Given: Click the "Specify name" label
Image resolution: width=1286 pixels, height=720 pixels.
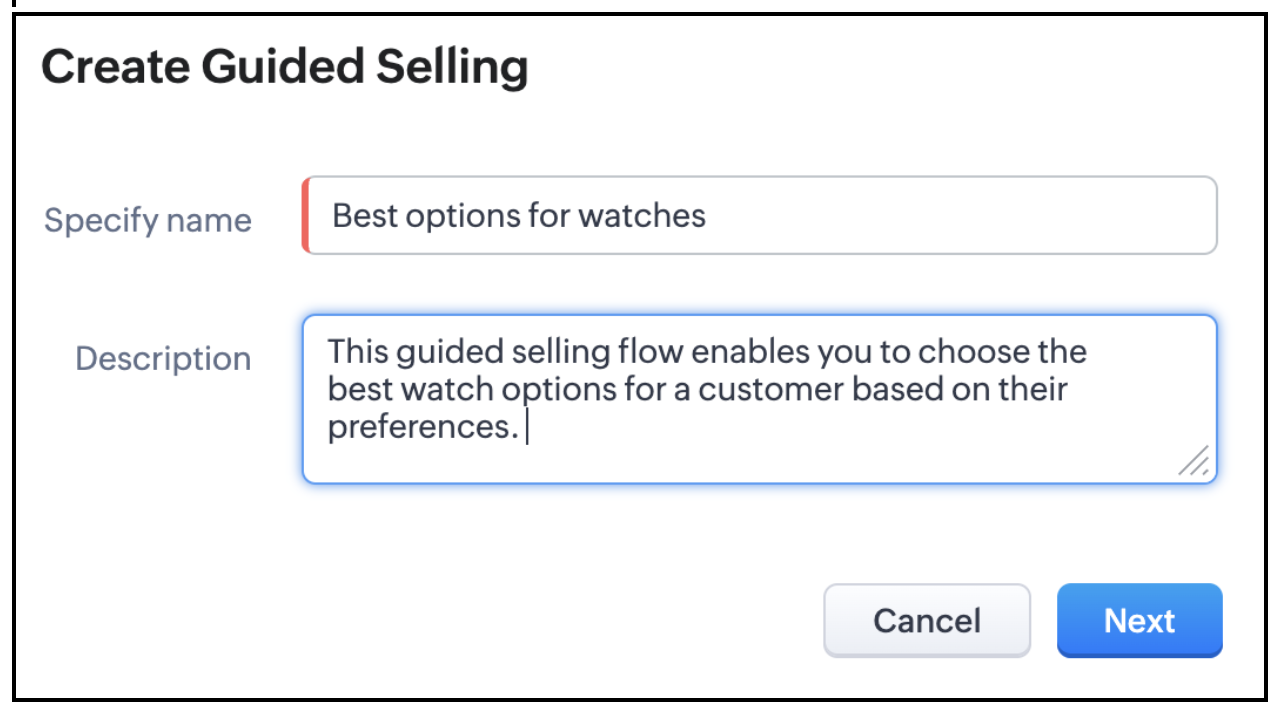Looking at the screenshot, I should coord(147,220).
